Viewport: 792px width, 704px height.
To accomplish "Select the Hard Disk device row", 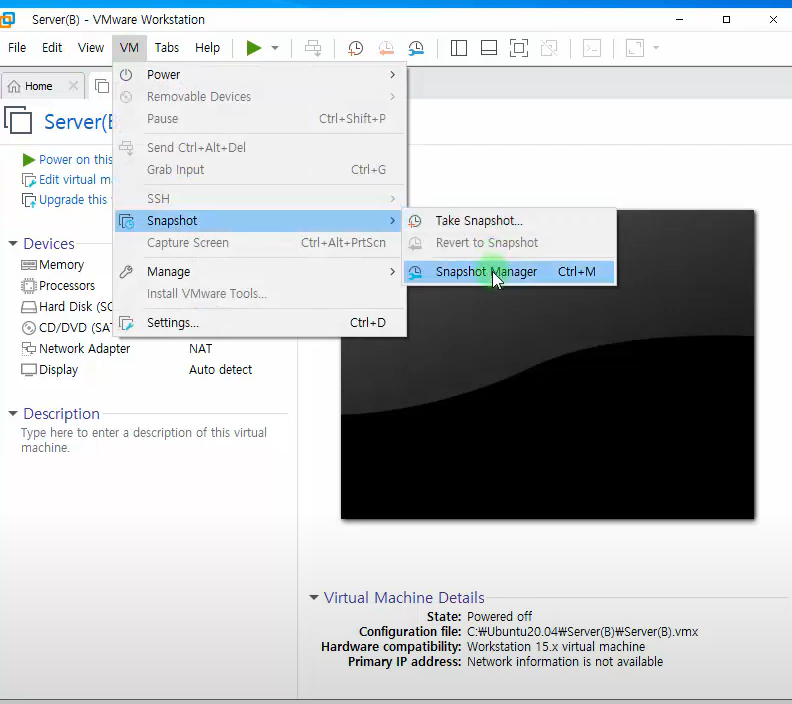I will (66, 307).
